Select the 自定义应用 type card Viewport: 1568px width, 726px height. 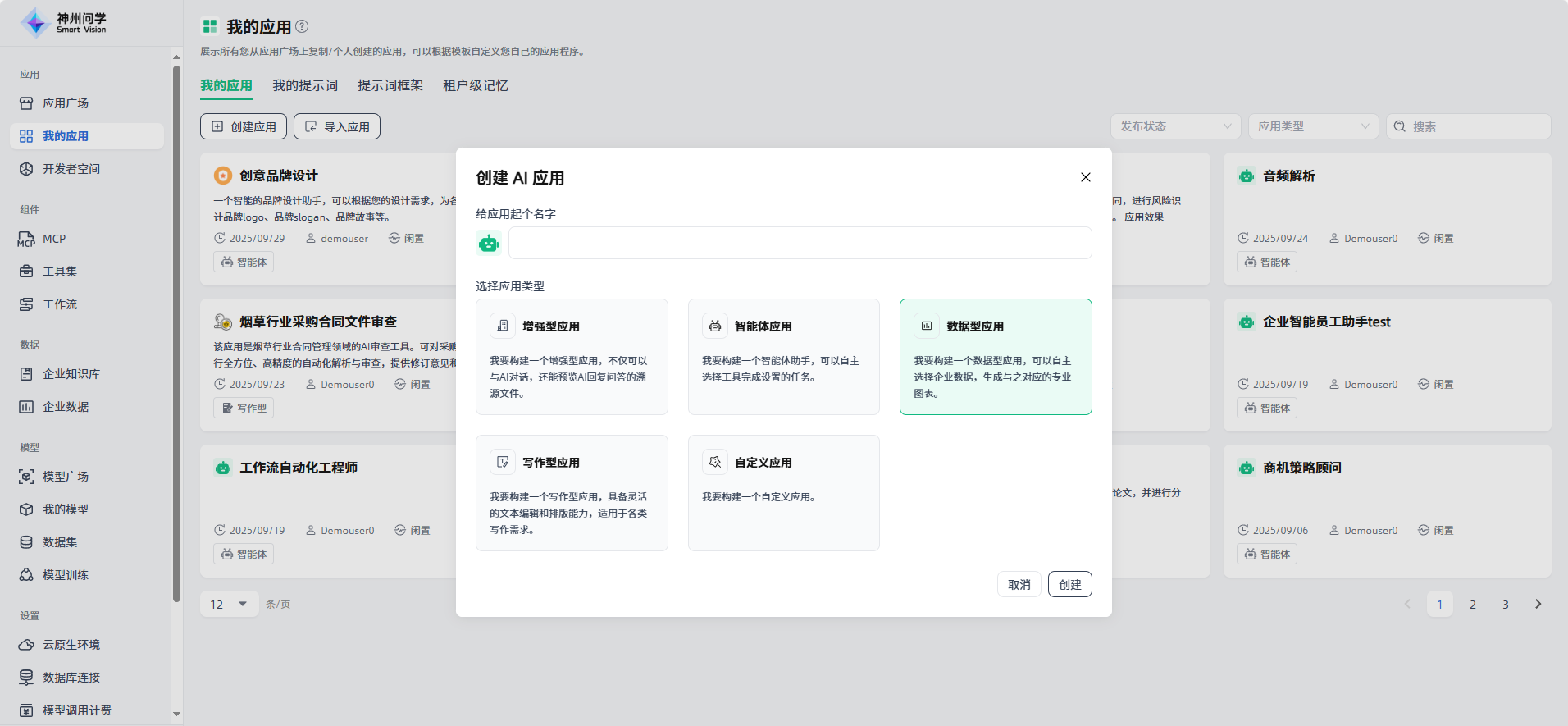pyautogui.click(x=783, y=493)
